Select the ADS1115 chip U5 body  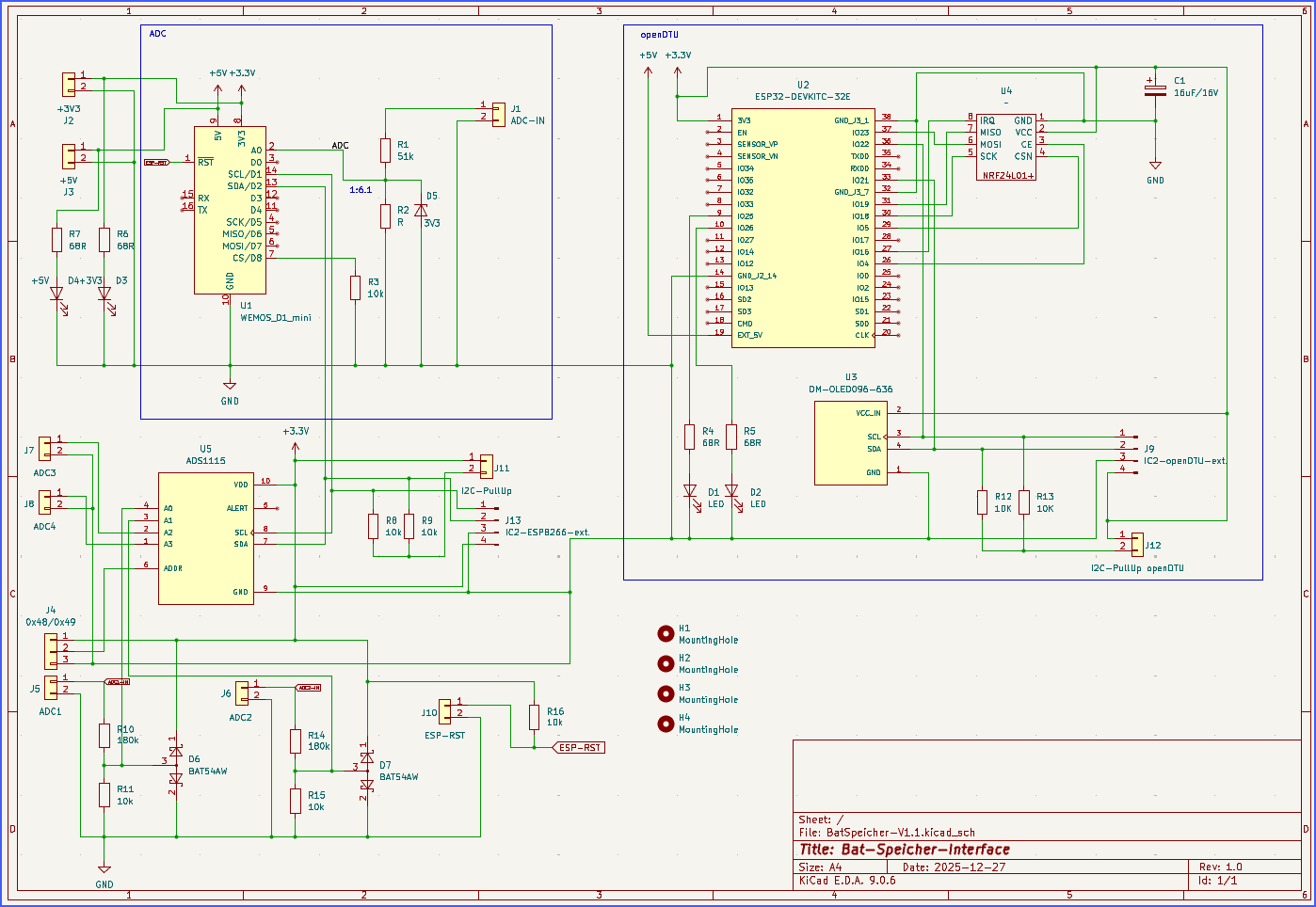pos(205,538)
